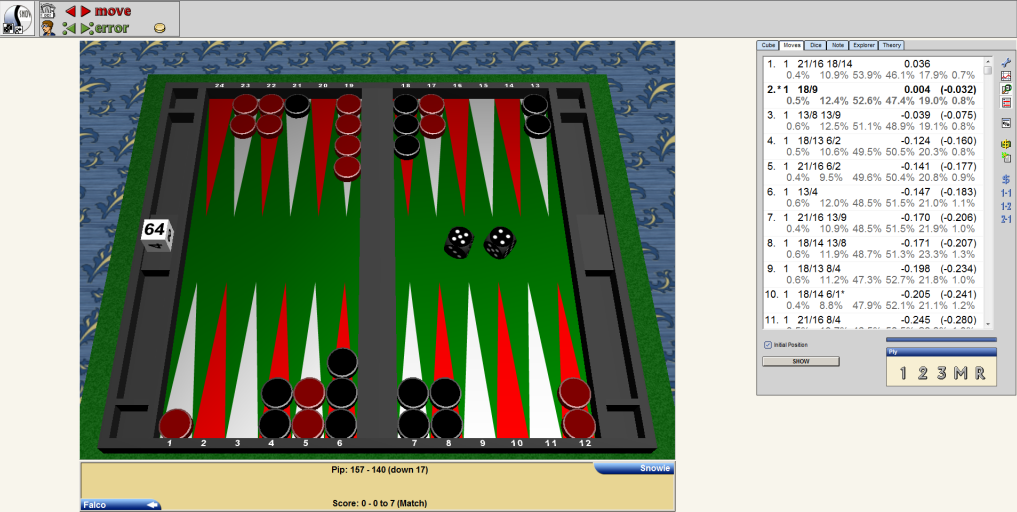The width and height of the screenshot is (1017, 512).
Task: Click the red next move arrow
Action: point(86,11)
